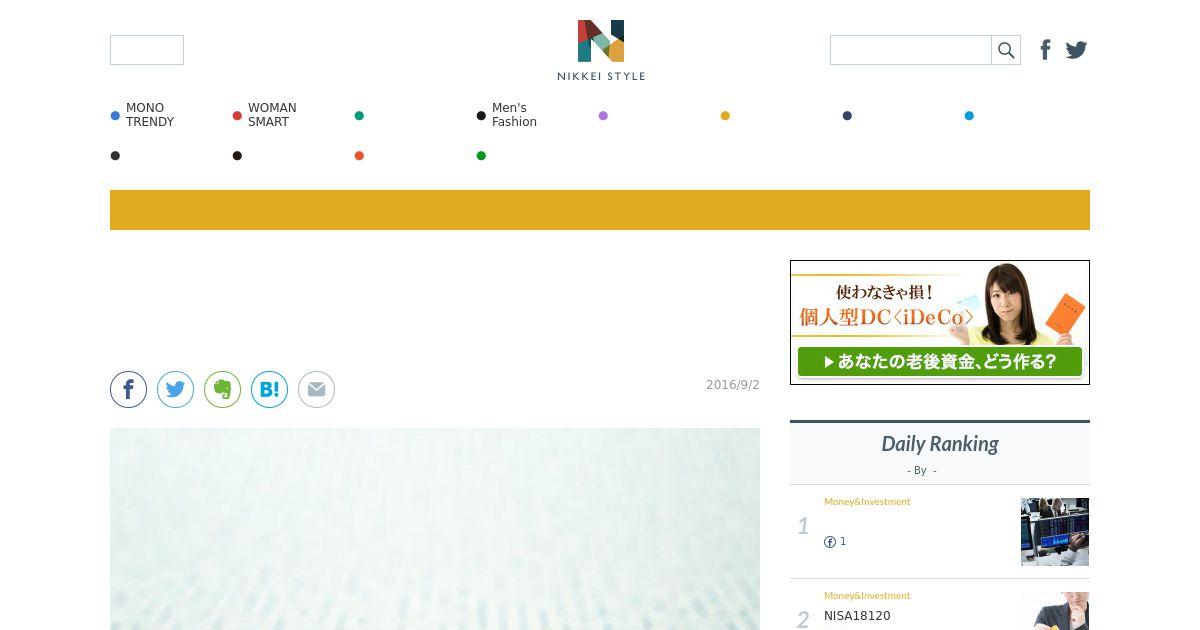Screen dimensions: 1200x630
Task: Open the Twitter page icon in the header
Action: pos(1076,50)
